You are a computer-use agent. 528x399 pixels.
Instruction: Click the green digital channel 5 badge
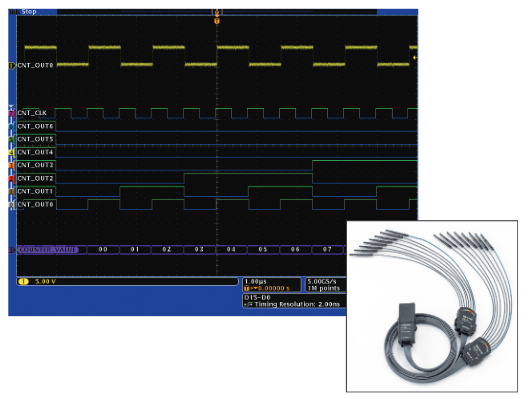(12, 139)
